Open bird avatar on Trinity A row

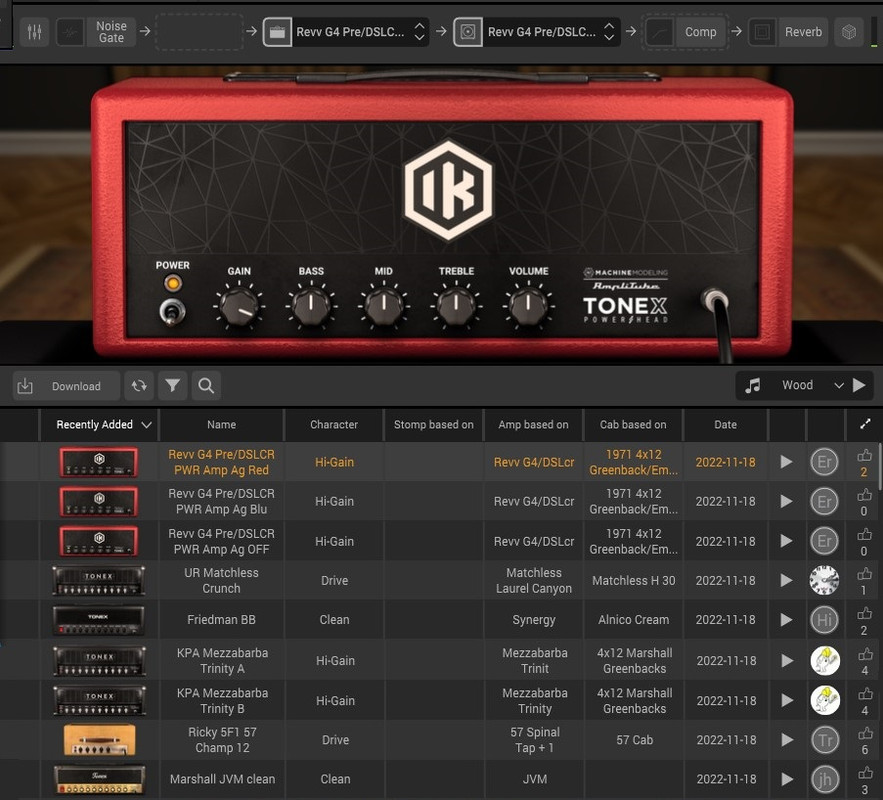[825, 660]
